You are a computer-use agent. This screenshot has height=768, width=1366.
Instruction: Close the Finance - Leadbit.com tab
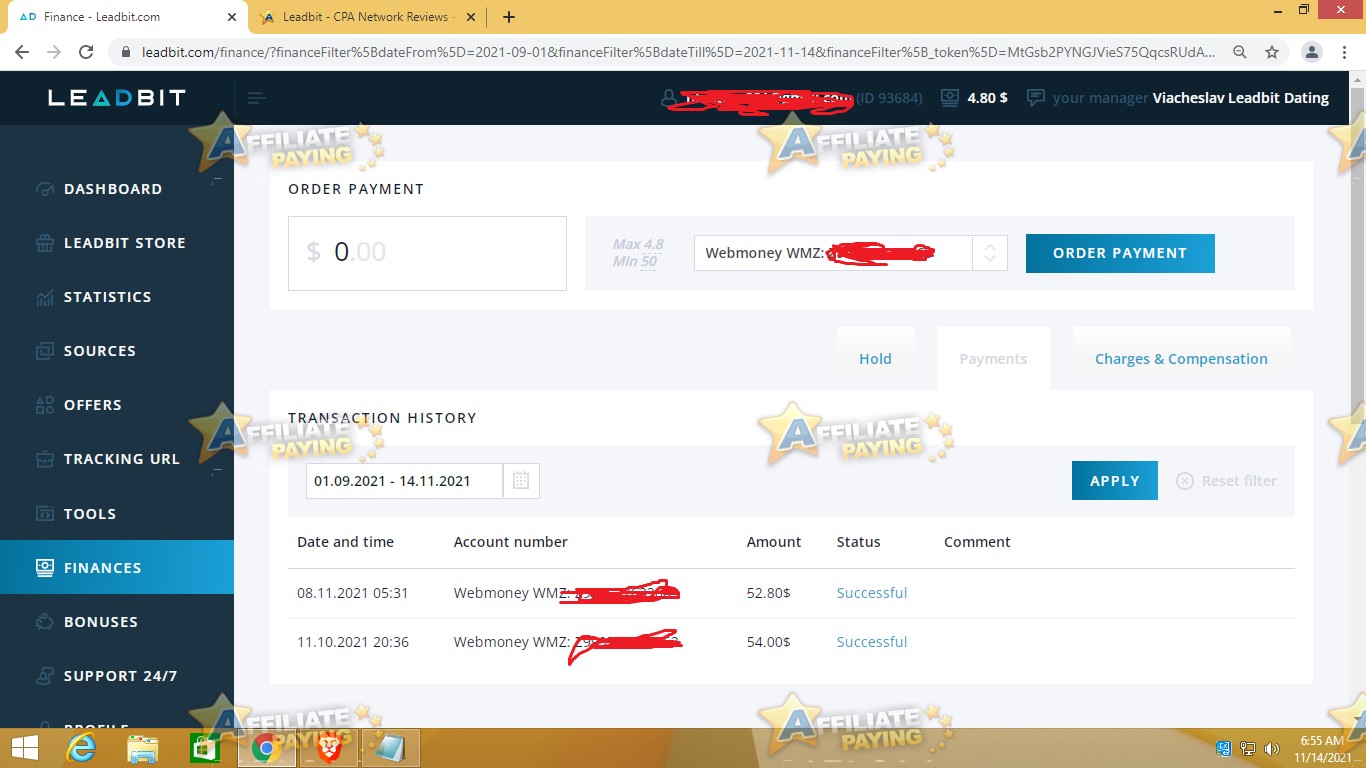(x=232, y=17)
